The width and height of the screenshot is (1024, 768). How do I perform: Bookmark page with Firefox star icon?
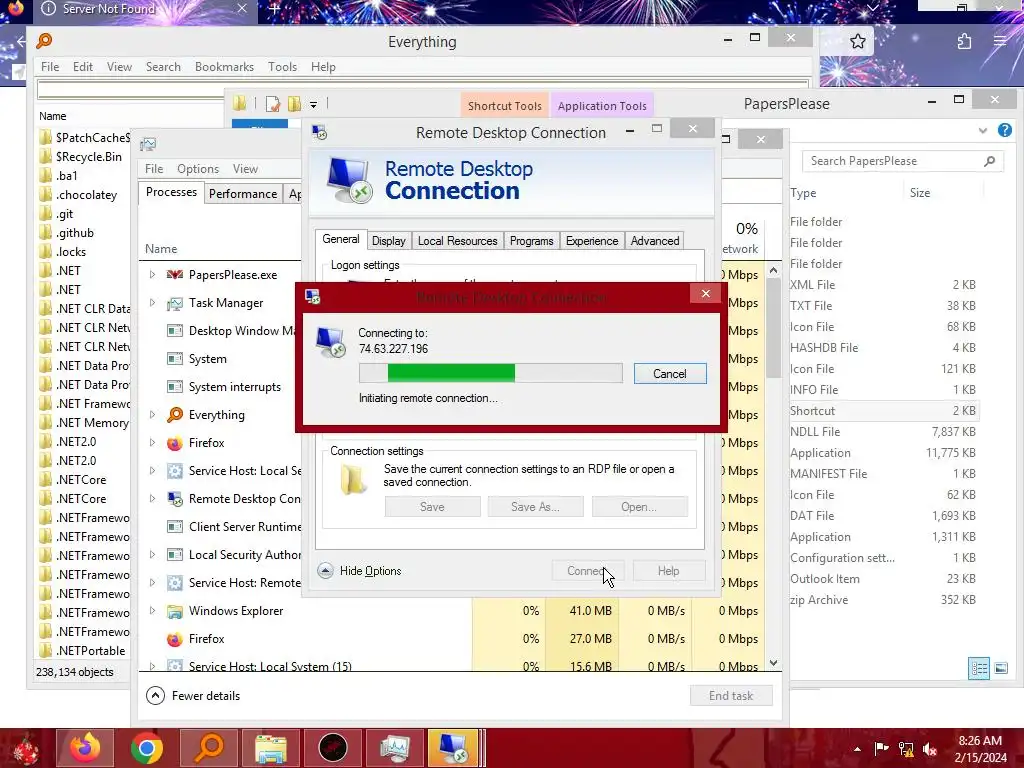pos(857,42)
